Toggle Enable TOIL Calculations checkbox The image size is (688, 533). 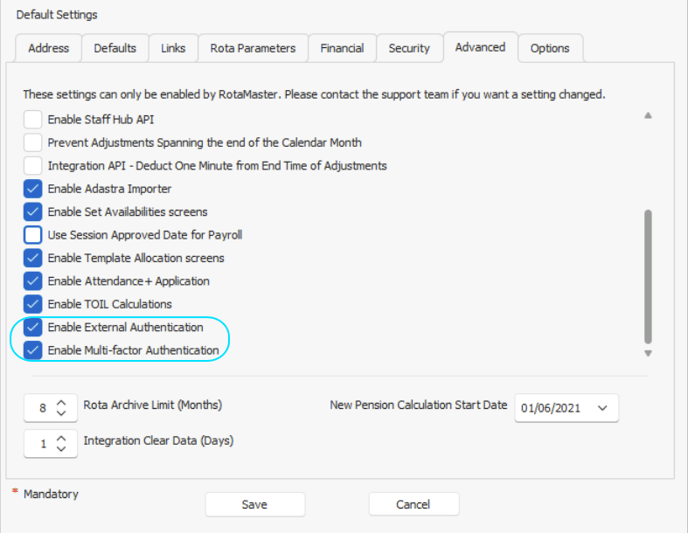point(33,304)
